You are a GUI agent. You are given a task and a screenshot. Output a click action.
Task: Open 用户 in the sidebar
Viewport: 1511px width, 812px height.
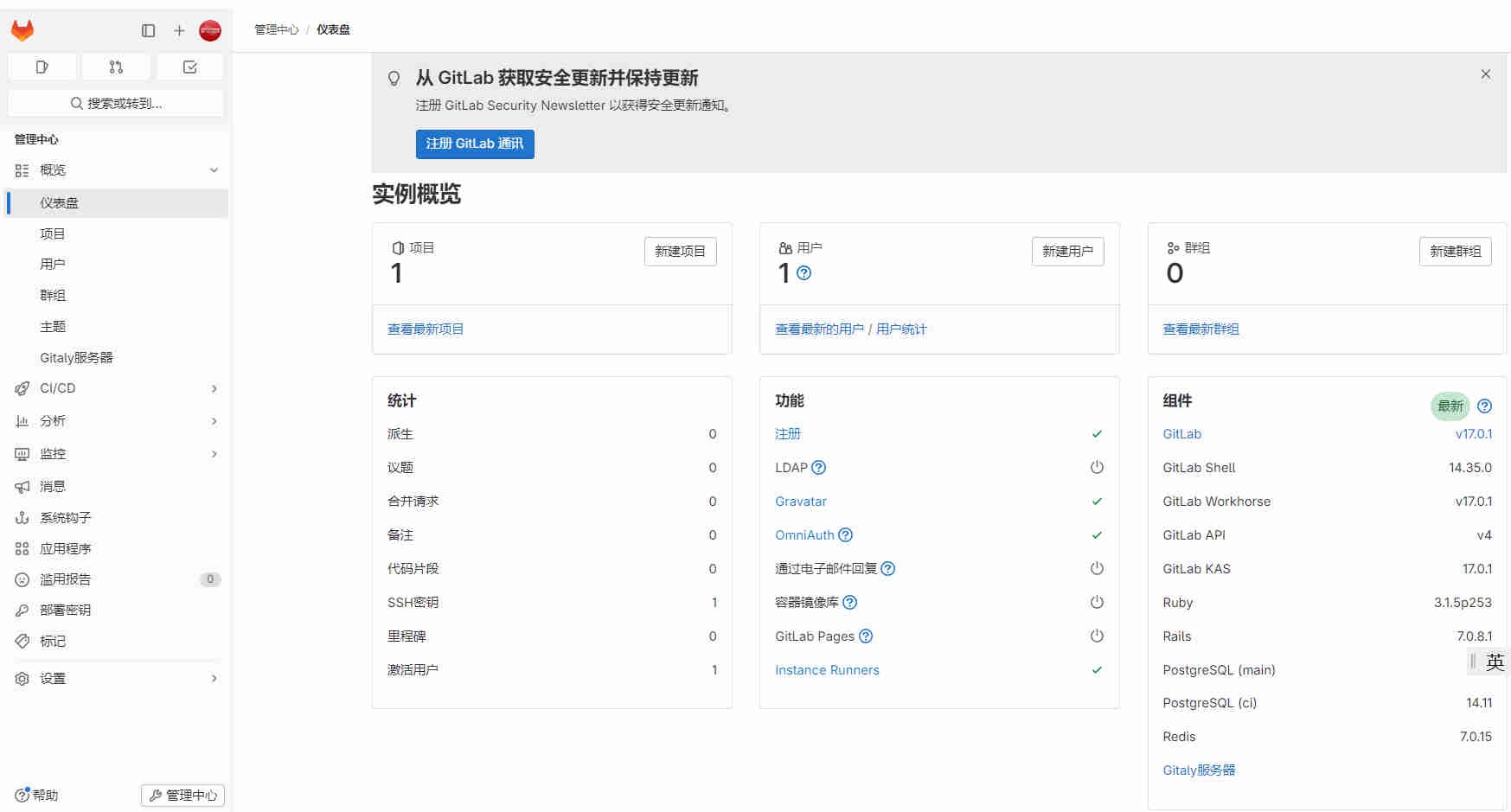click(53, 264)
